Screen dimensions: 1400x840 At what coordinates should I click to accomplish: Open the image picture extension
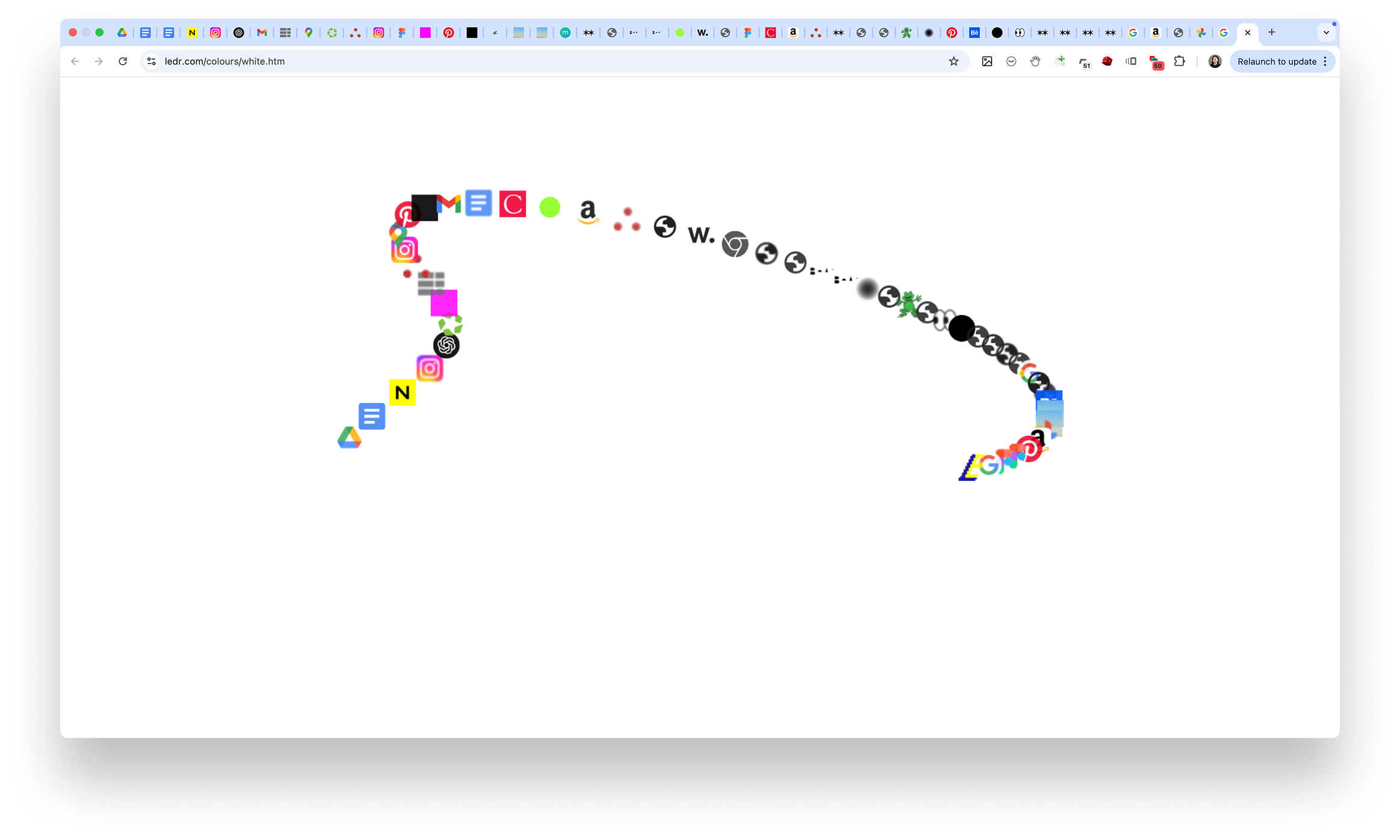(x=987, y=61)
